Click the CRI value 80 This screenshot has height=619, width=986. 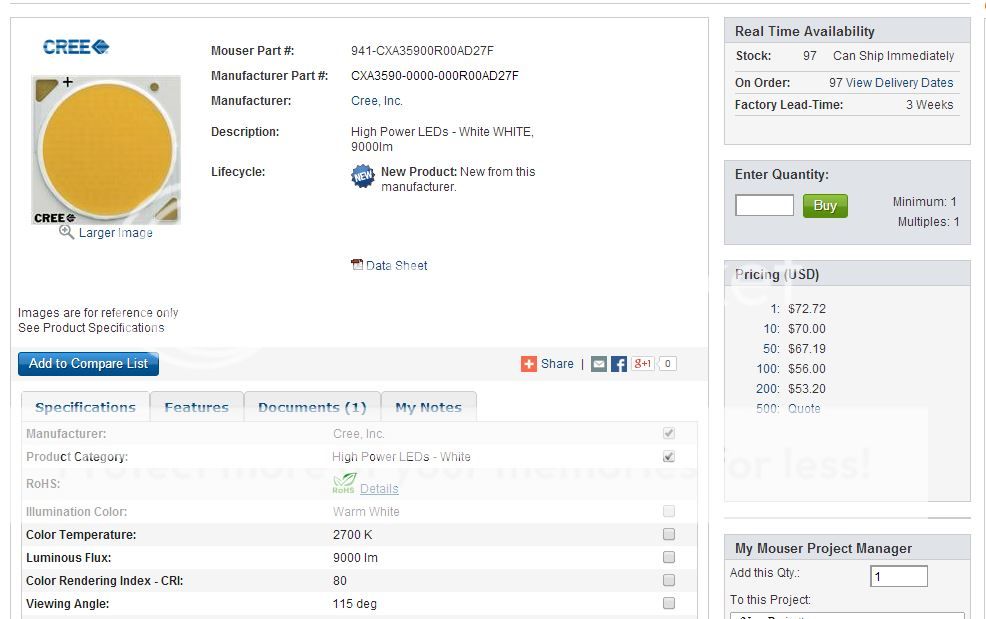(x=340, y=581)
